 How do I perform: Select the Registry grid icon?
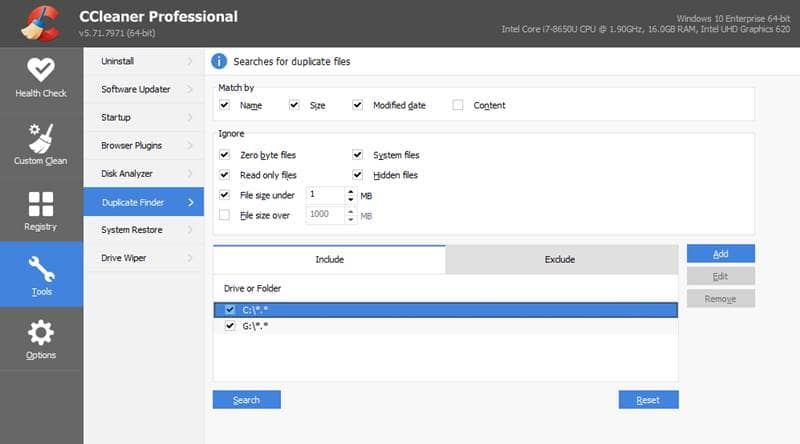[x=41, y=204]
